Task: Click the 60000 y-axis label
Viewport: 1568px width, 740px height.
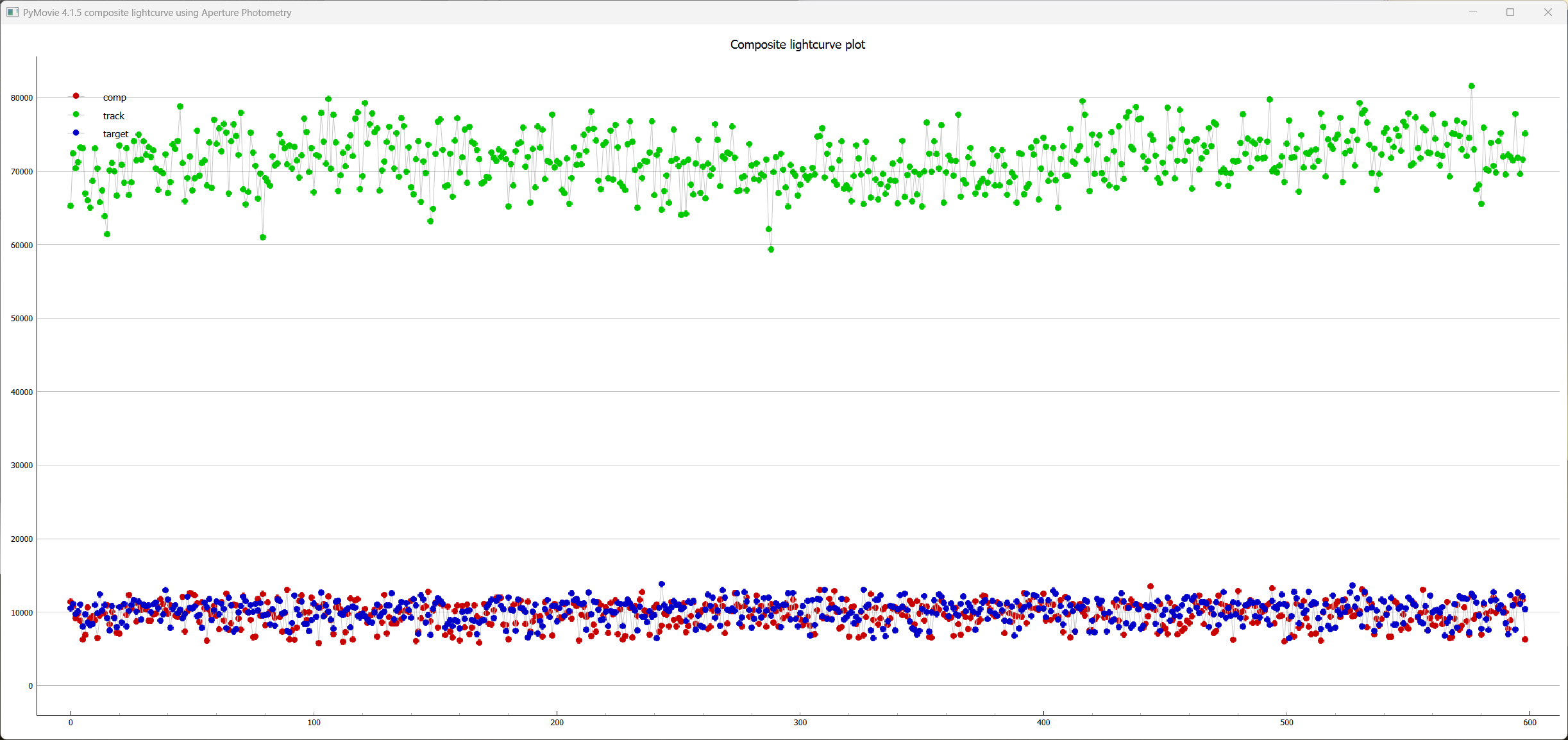Action: pos(22,245)
